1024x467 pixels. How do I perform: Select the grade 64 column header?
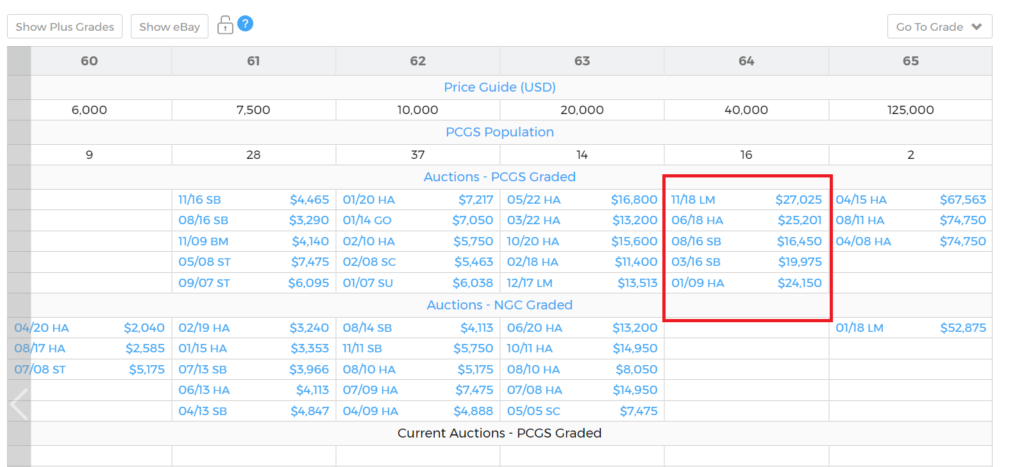(x=746, y=61)
